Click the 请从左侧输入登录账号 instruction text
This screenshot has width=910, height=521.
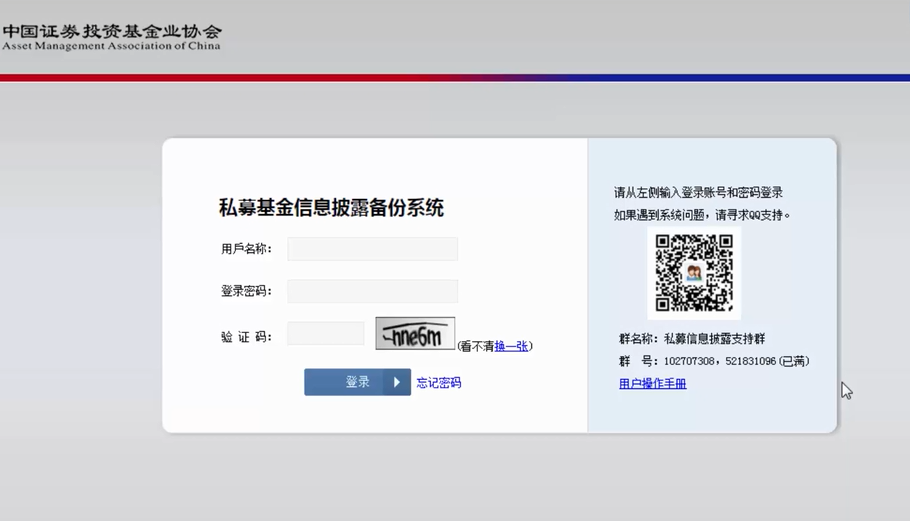click(698, 193)
